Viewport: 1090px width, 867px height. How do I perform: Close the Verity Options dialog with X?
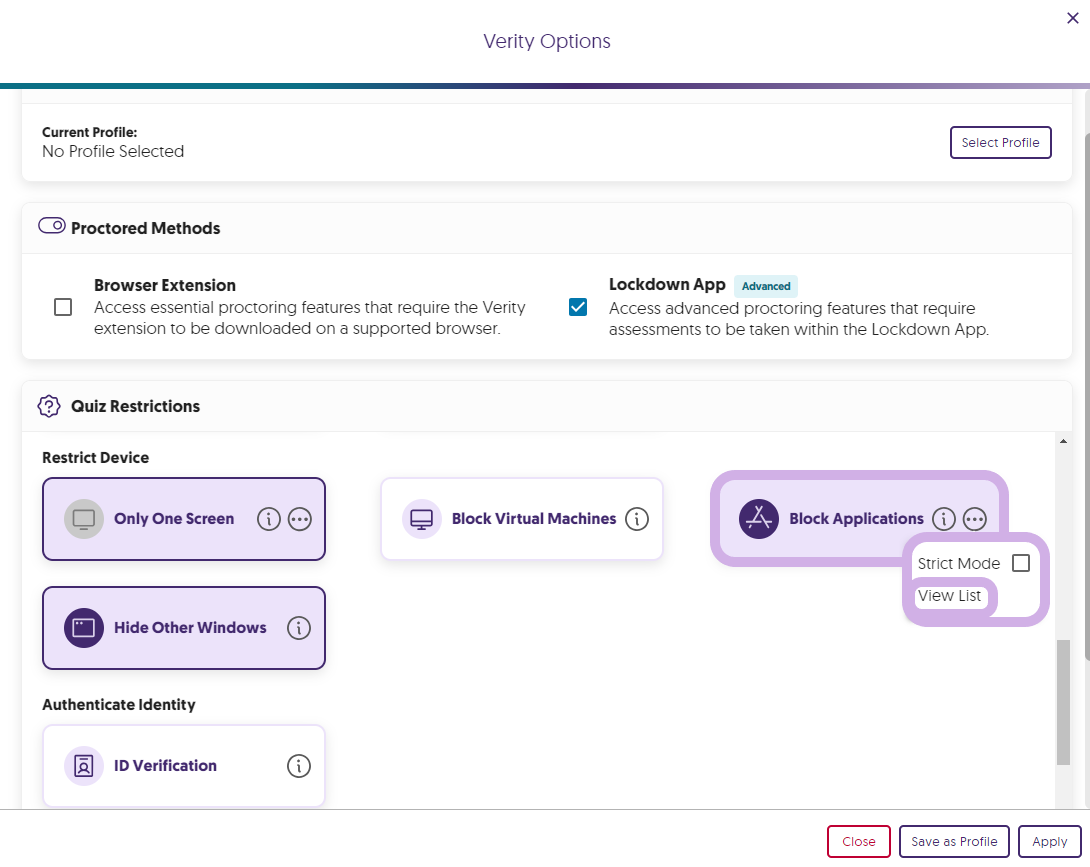click(x=1073, y=18)
